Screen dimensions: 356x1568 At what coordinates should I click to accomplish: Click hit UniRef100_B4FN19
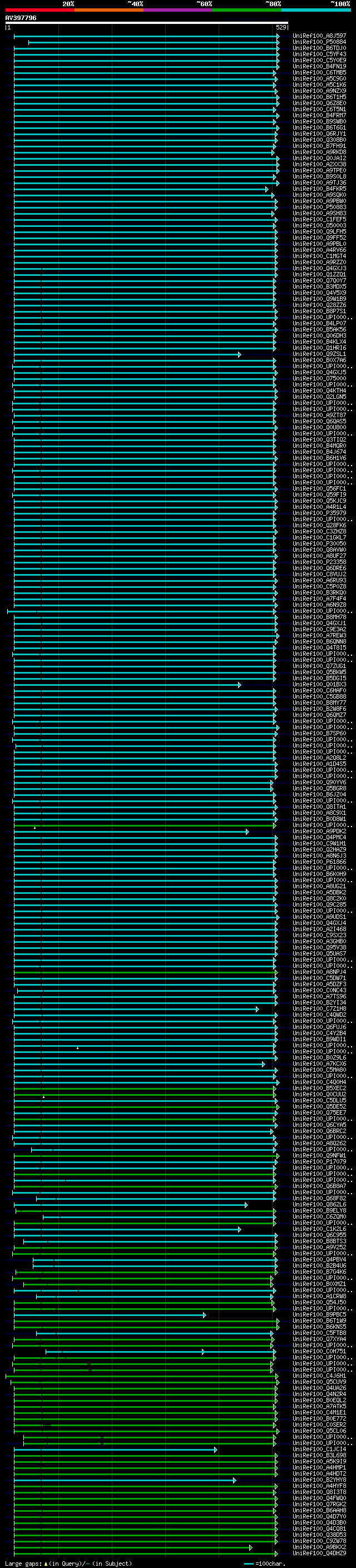pyautogui.click(x=319, y=66)
